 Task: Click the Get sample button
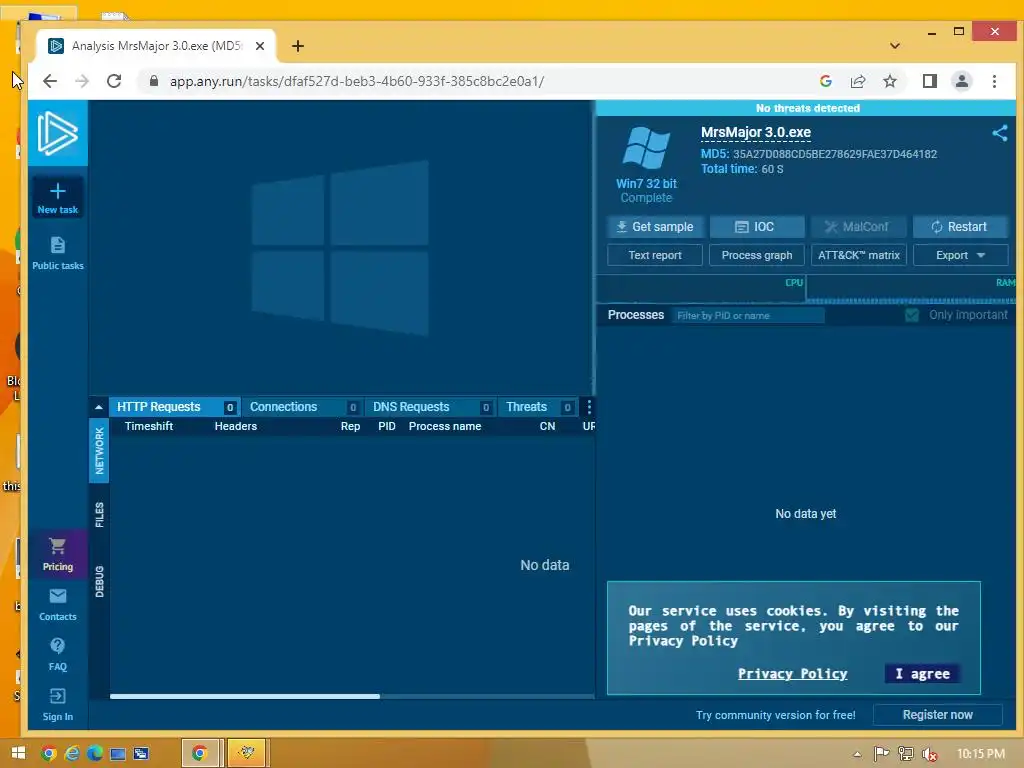point(655,227)
